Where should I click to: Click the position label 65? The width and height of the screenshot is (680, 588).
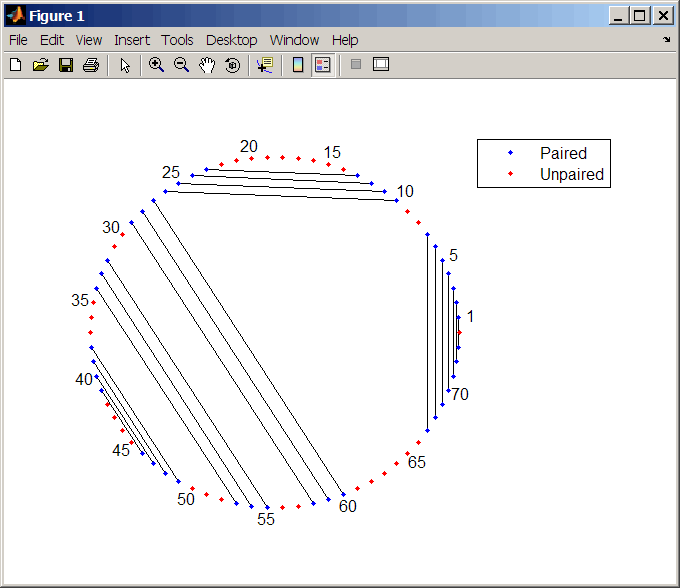pyautogui.click(x=417, y=462)
